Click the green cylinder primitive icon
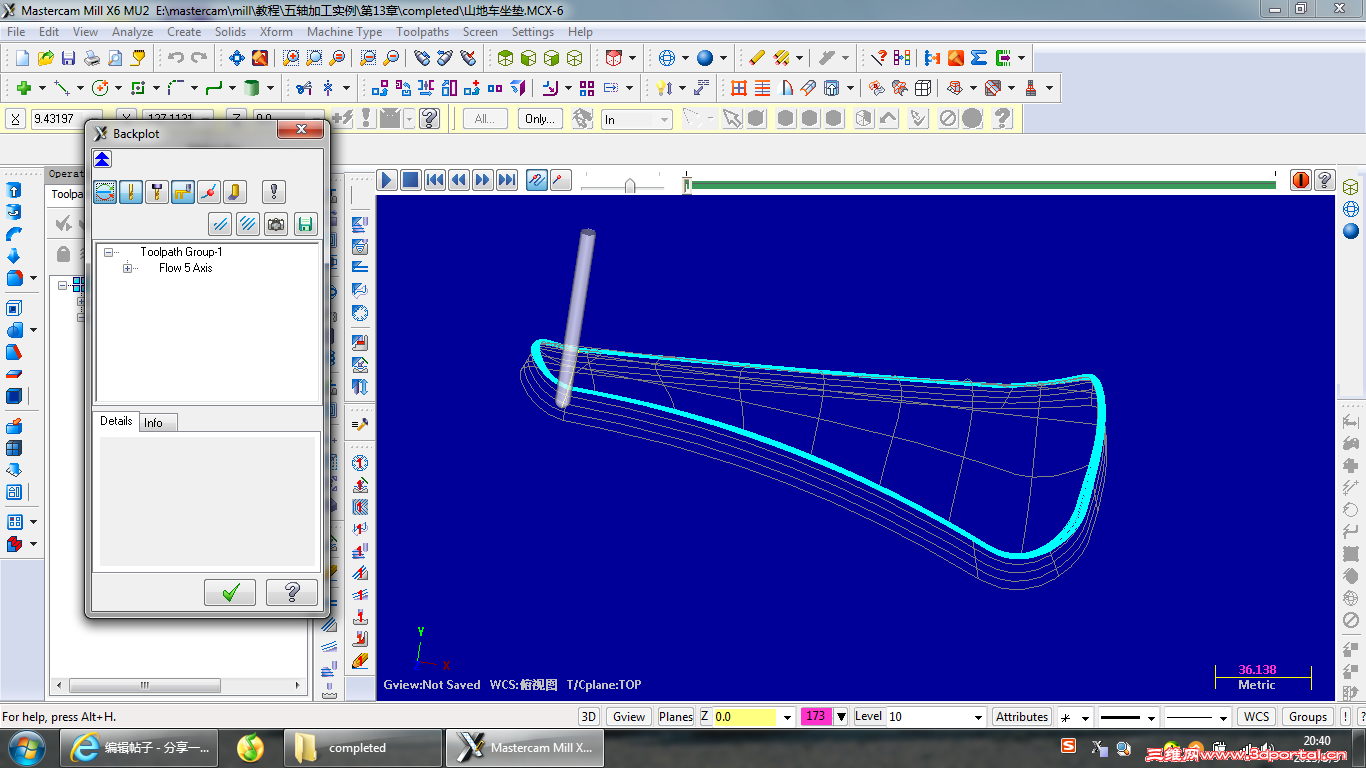This screenshot has width=1366, height=768. (x=252, y=88)
